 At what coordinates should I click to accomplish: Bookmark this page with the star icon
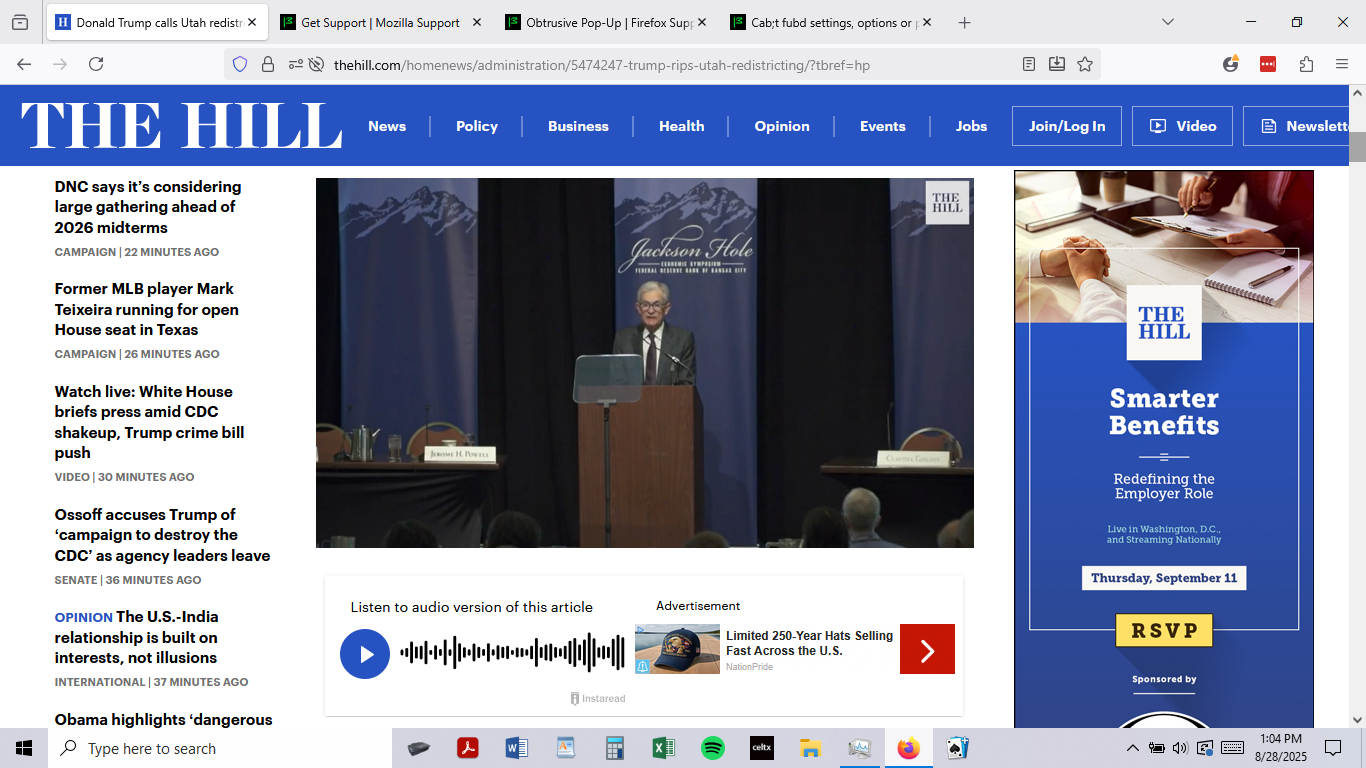tap(1085, 64)
